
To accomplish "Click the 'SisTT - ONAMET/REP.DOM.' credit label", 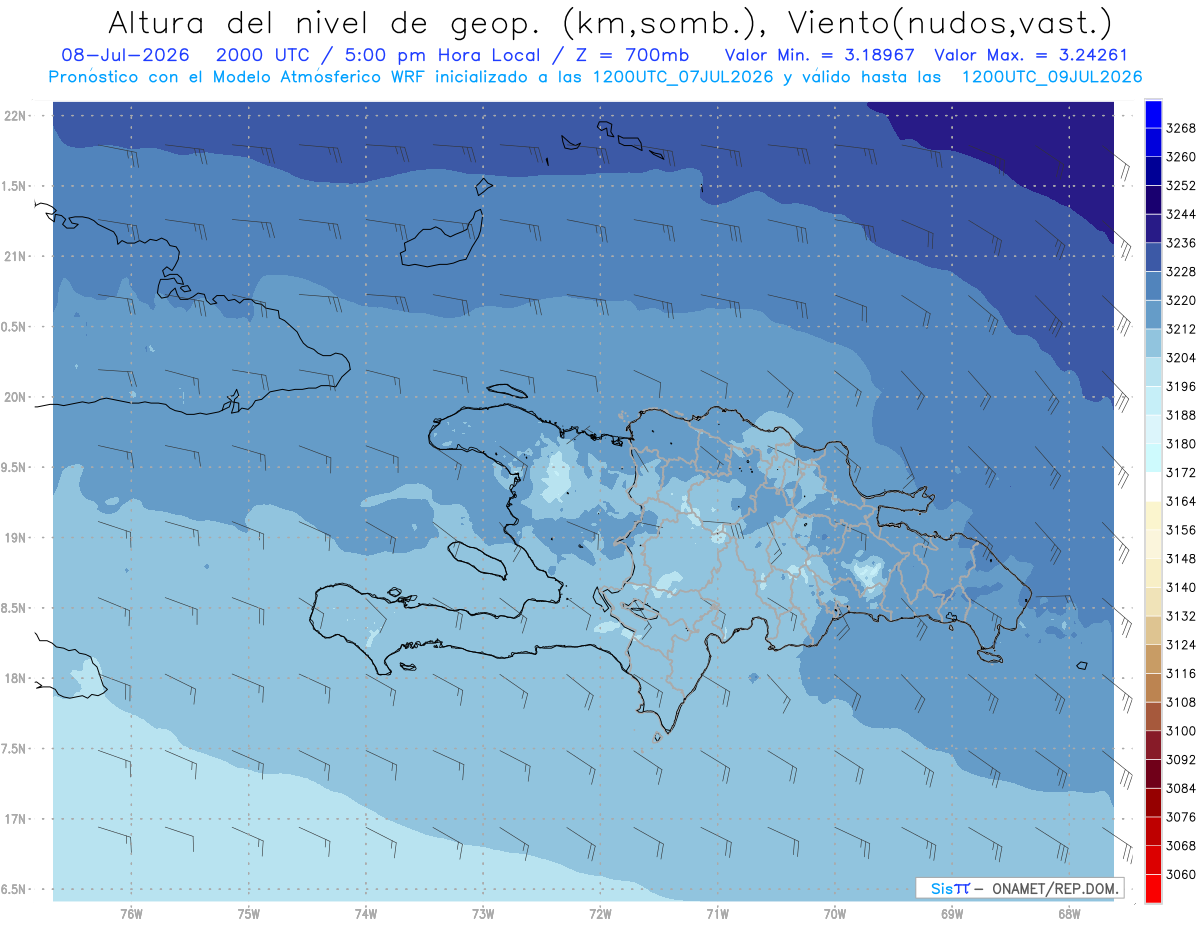I will [1020, 888].
